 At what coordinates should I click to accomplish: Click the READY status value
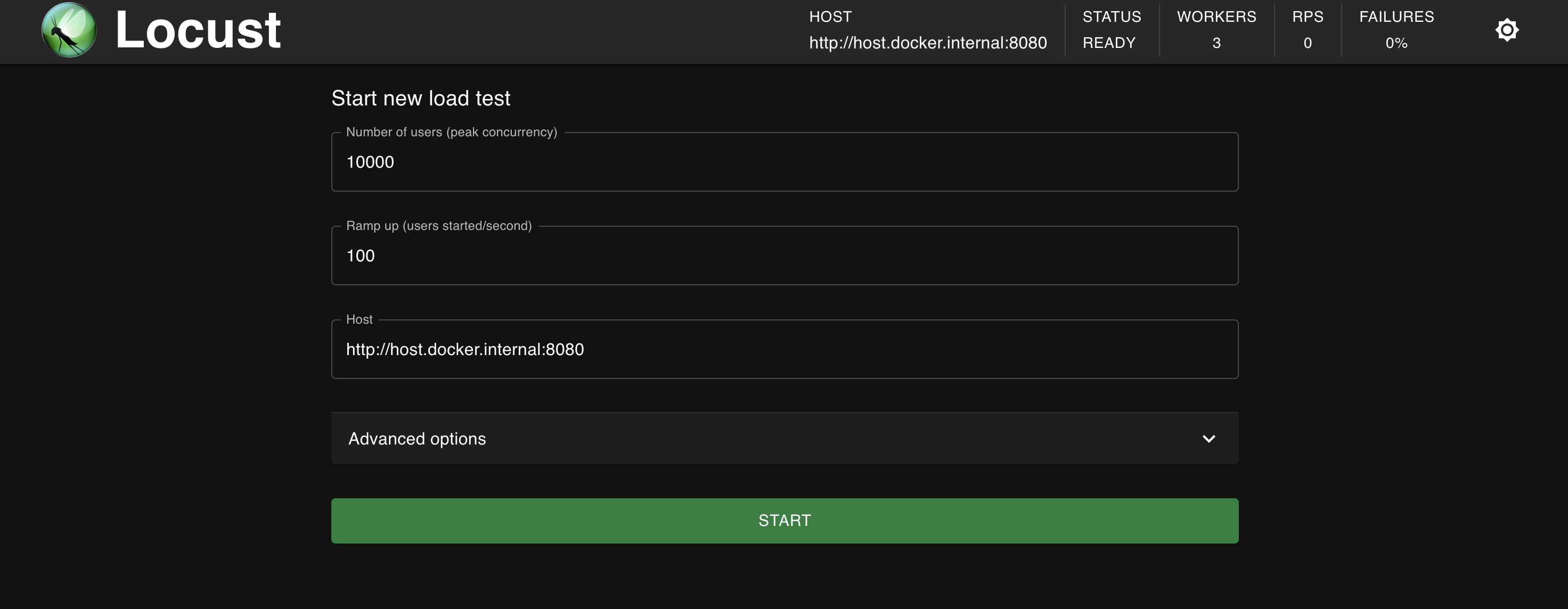(1108, 43)
